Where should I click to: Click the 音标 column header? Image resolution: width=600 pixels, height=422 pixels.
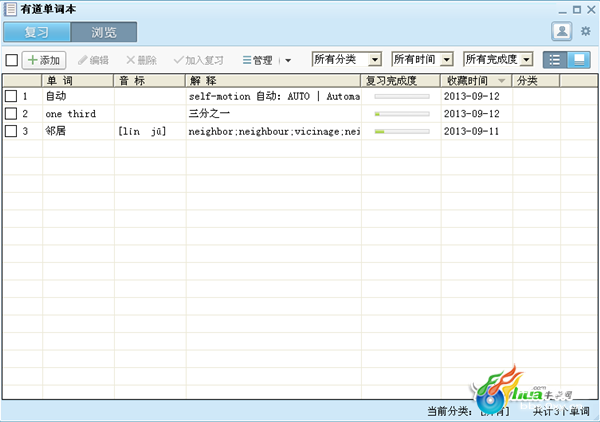coord(150,81)
